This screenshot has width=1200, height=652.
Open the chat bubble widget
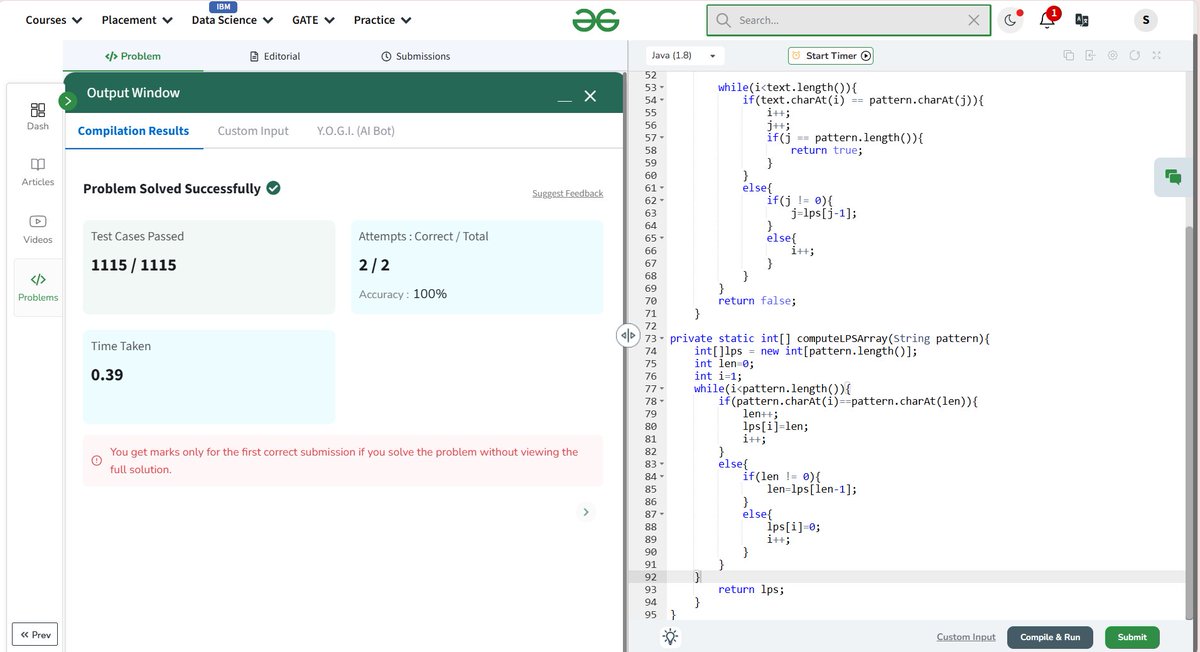1173,177
